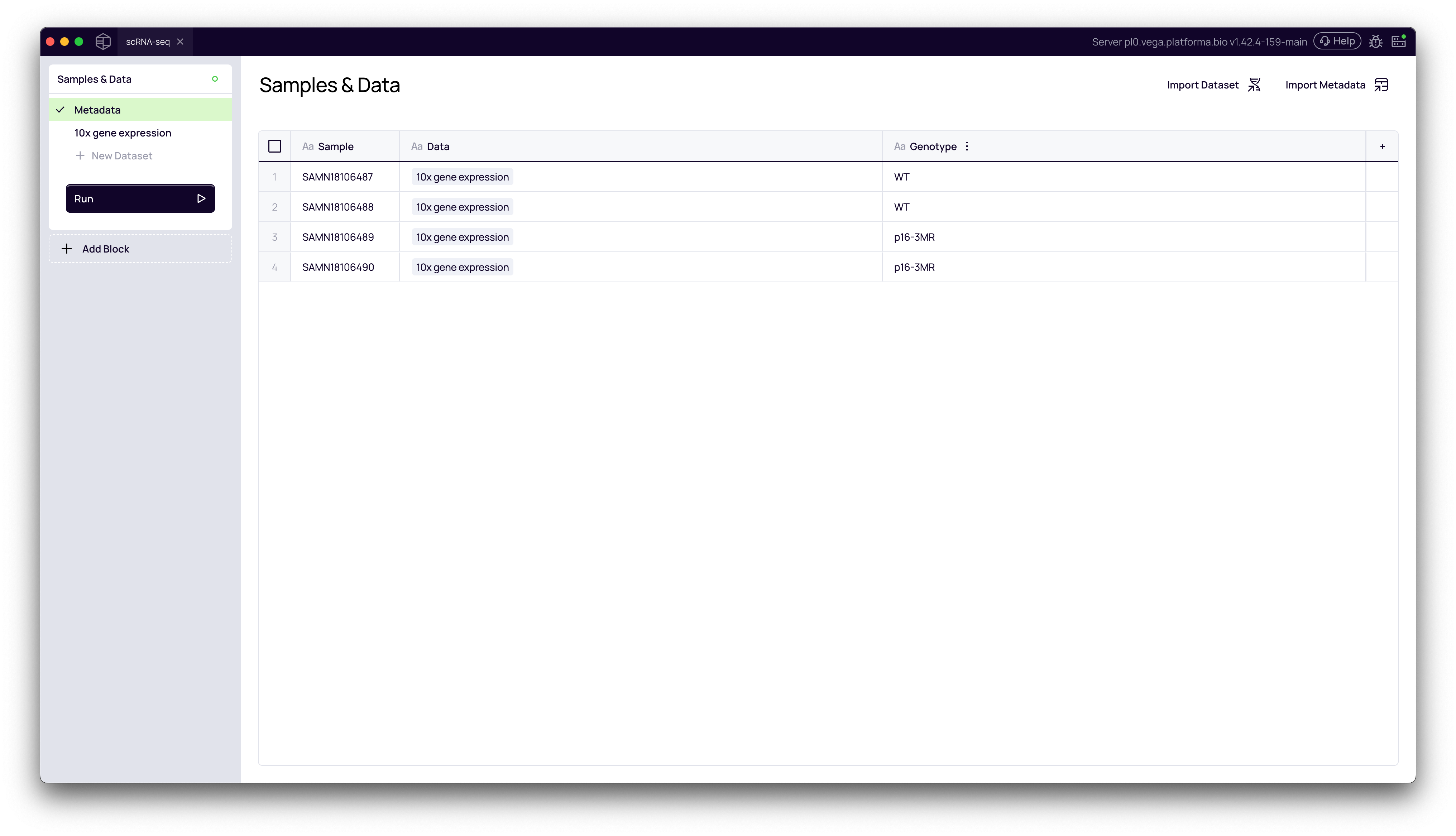
Task: Open the server settings icon at top right
Action: pyautogui.click(x=1399, y=41)
